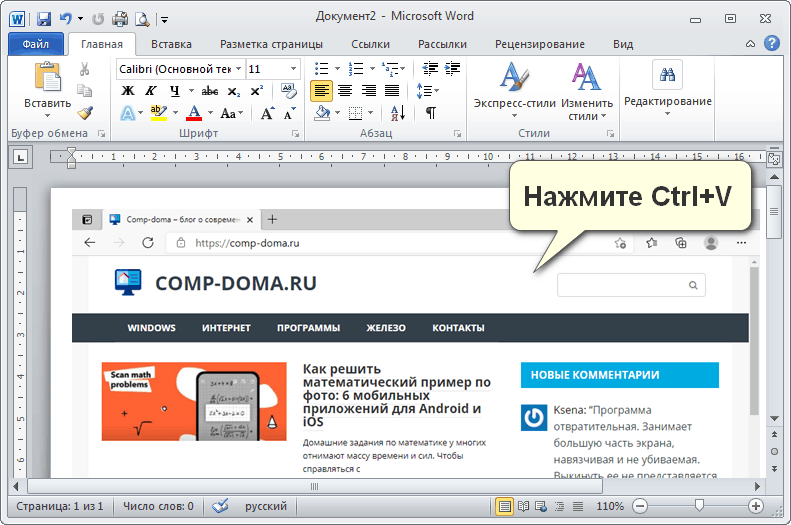Image resolution: width=791 pixels, height=525 pixels.
Task: Switch to the Ссылки tab
Action: 370,44
